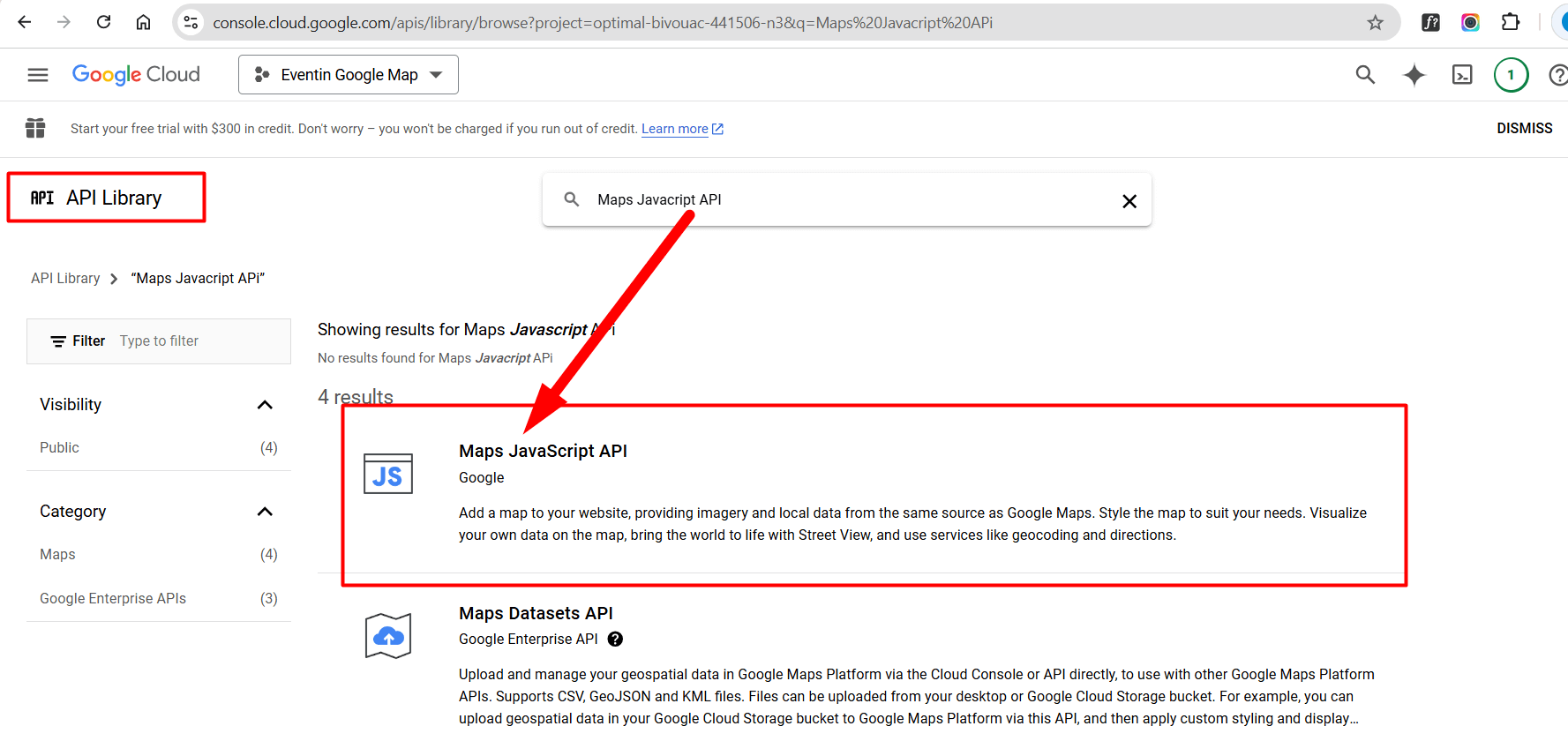Image resolution: width=1568 pixels, height=741 pixels.
Task: Click the search magnifier in API search box
Action: (x=572, y=199)
